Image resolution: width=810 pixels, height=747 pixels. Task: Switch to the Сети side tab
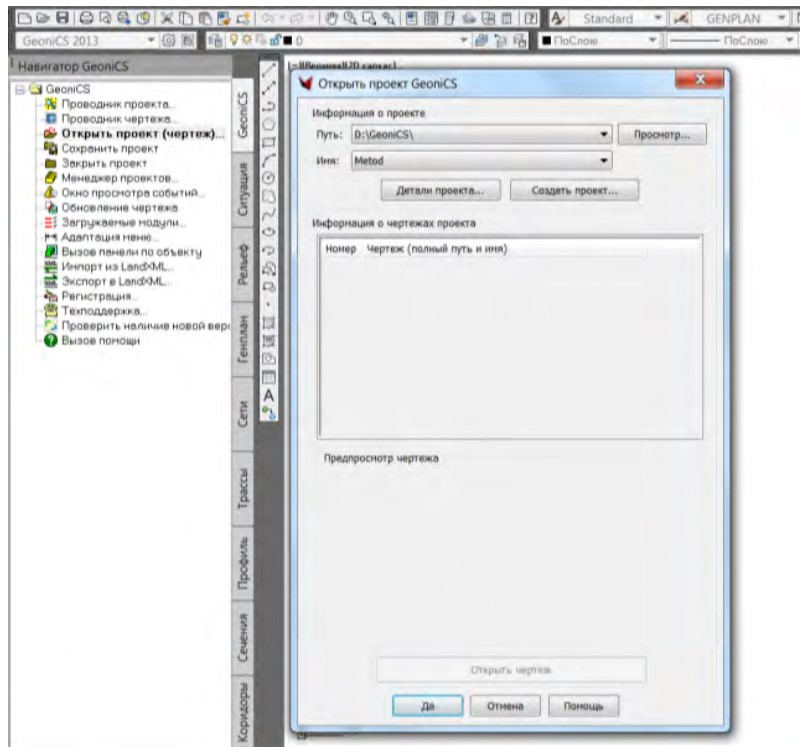pyautogui.click(x=243, y=414)
